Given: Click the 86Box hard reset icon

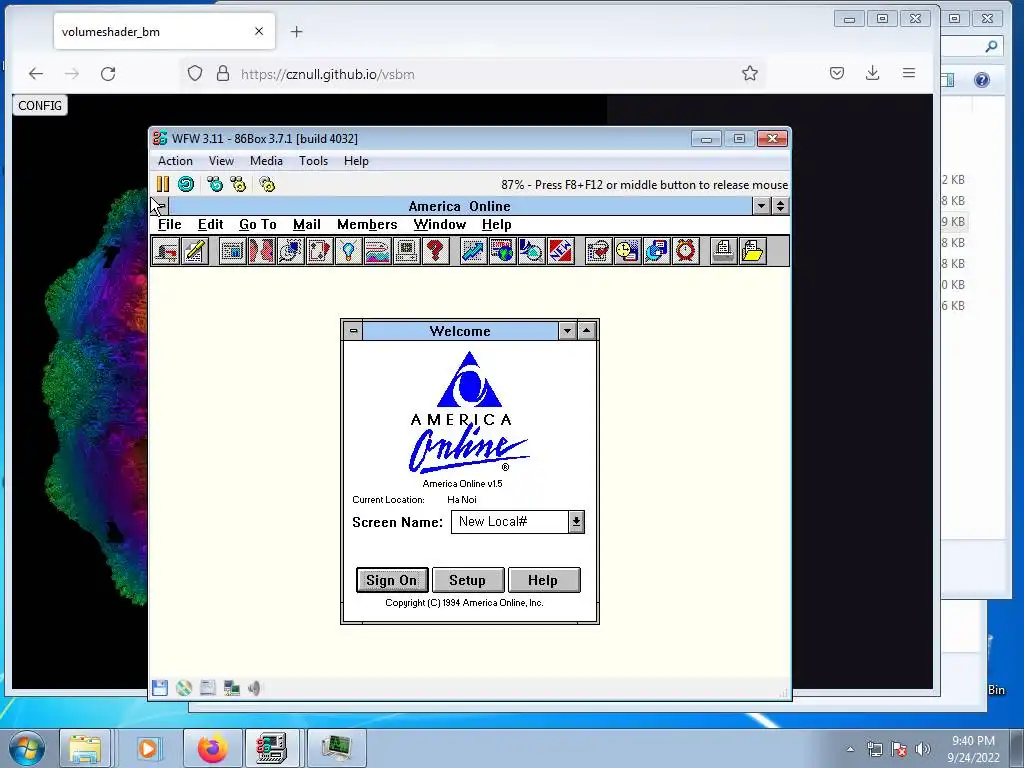Looking at the screenshot, I should point(186,184).
